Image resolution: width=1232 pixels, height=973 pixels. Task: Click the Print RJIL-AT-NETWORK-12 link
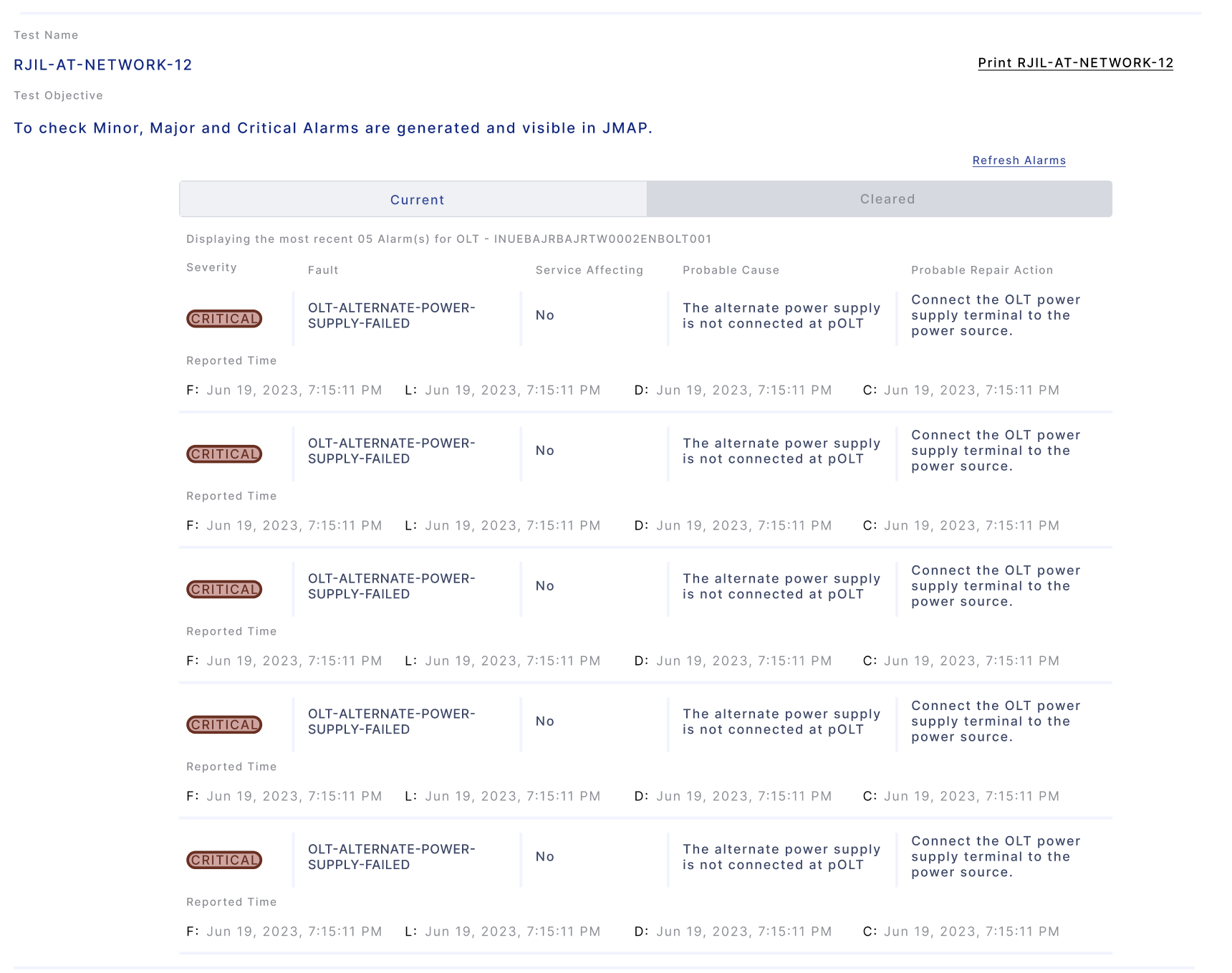(x=1075, y=63)
